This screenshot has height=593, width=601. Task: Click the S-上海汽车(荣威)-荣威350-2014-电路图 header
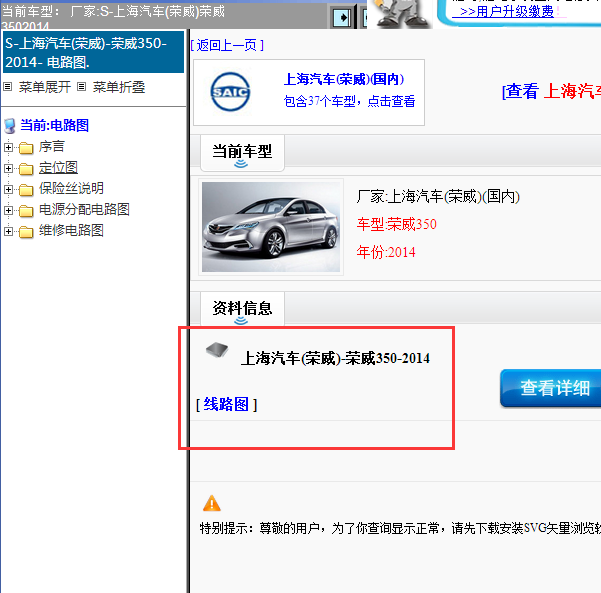(x=94, y=53)
